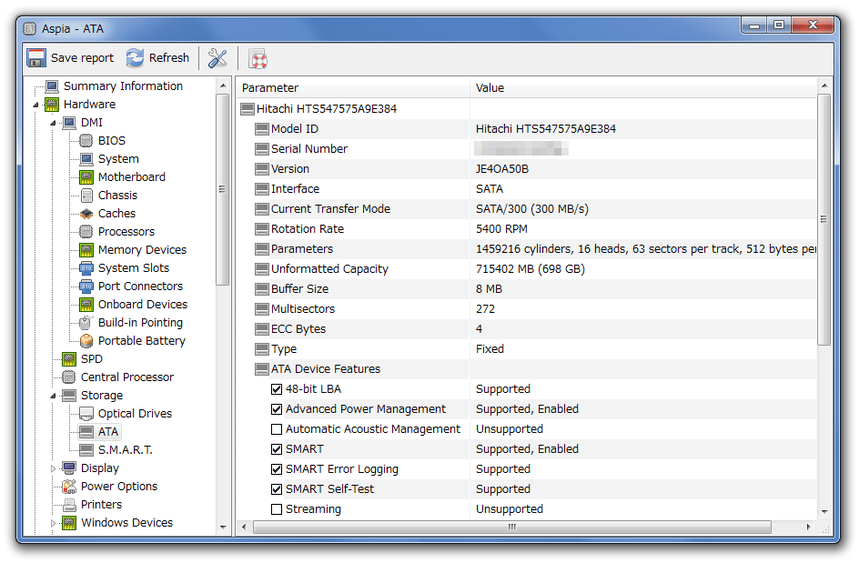Click the details list scroll down arrow
Image resolution: width=859 pixels, height=563 pixels.
824,512
